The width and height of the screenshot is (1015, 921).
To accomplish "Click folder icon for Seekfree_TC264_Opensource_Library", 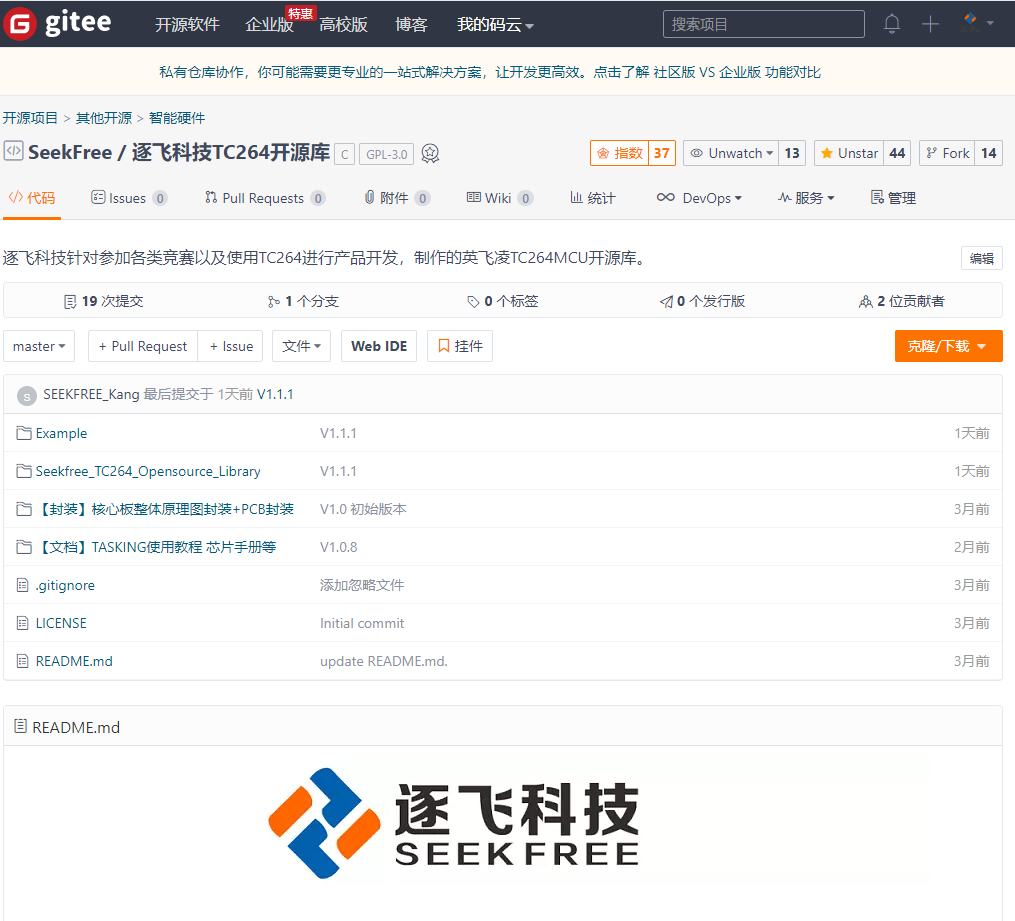I will point(24,471).
